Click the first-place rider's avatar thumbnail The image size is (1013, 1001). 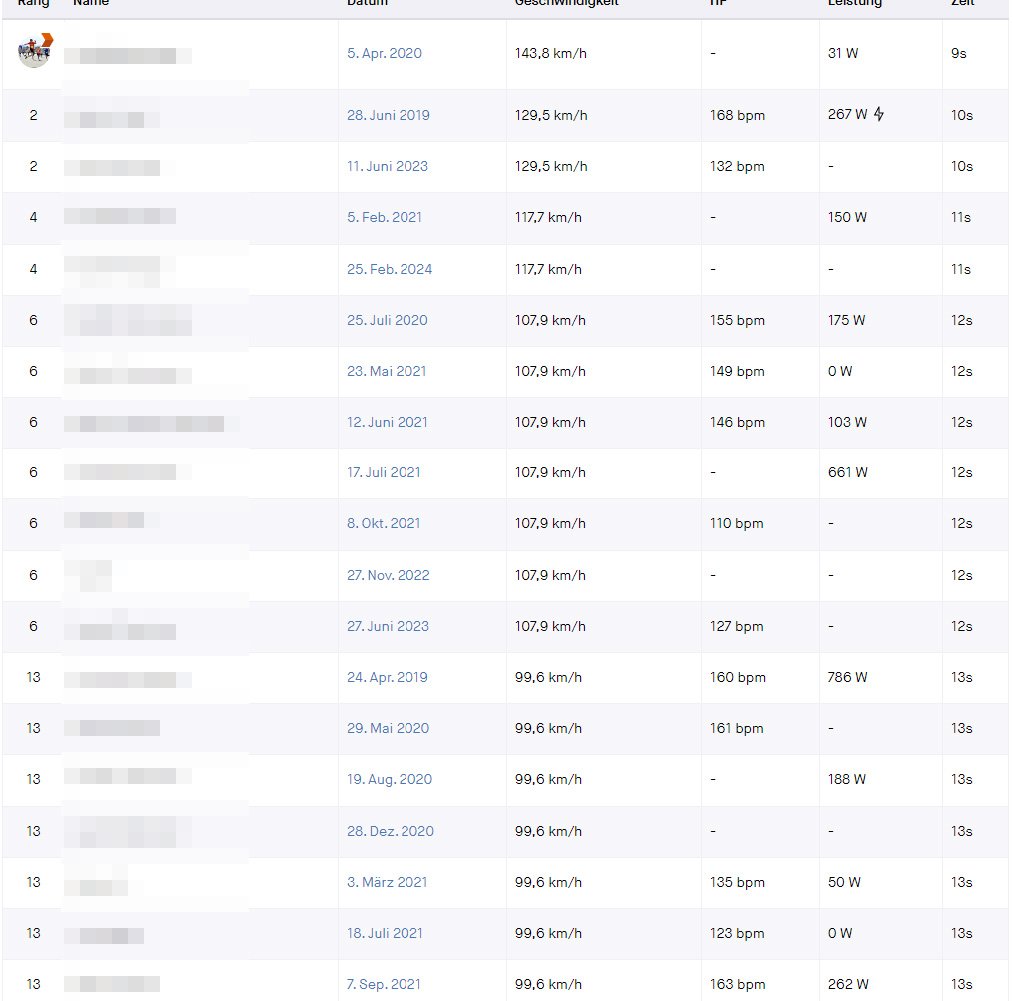[35, 51]
